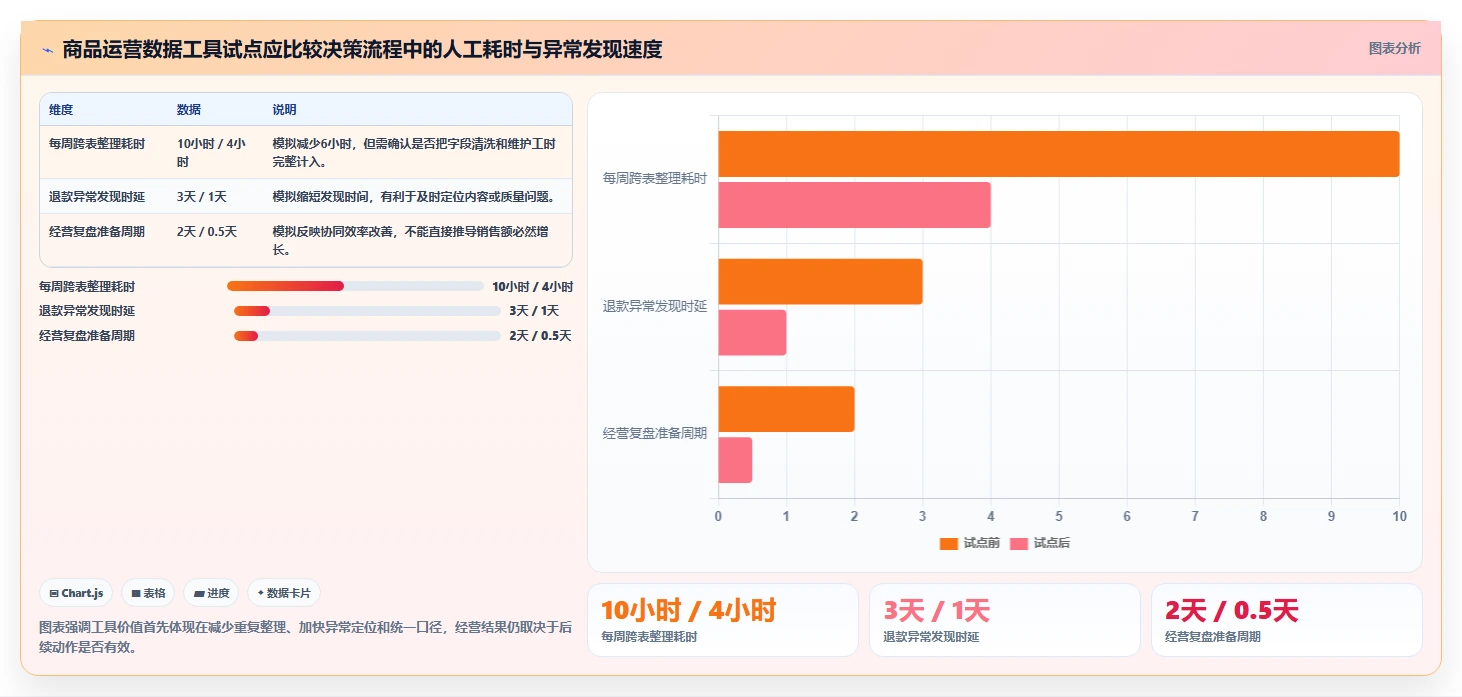Image resolution: width=1462 pixels, height=697 pixels.
Task: Click the 图表分析 label in header
Action: tap(1394, 48)
